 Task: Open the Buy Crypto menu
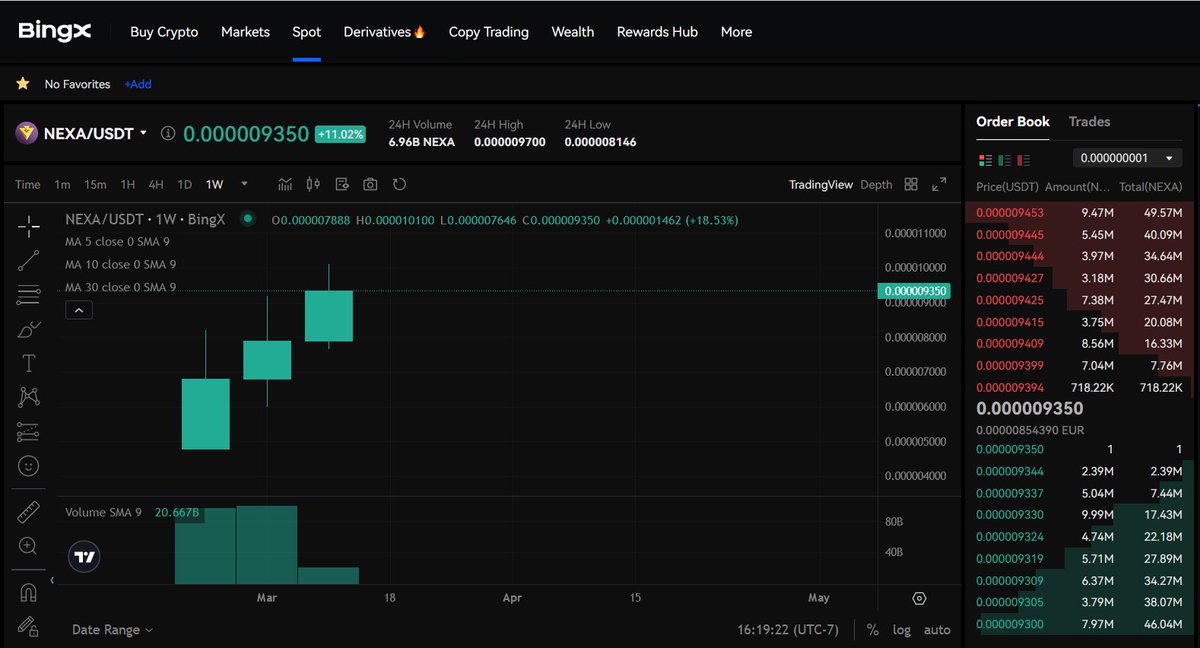[164, 32]
